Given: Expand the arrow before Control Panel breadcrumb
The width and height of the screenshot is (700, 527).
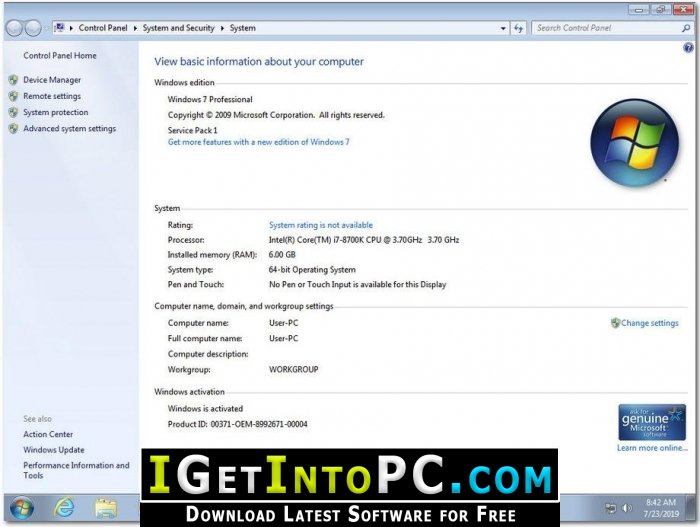Looking at the screenshot, I should (71, 28).
